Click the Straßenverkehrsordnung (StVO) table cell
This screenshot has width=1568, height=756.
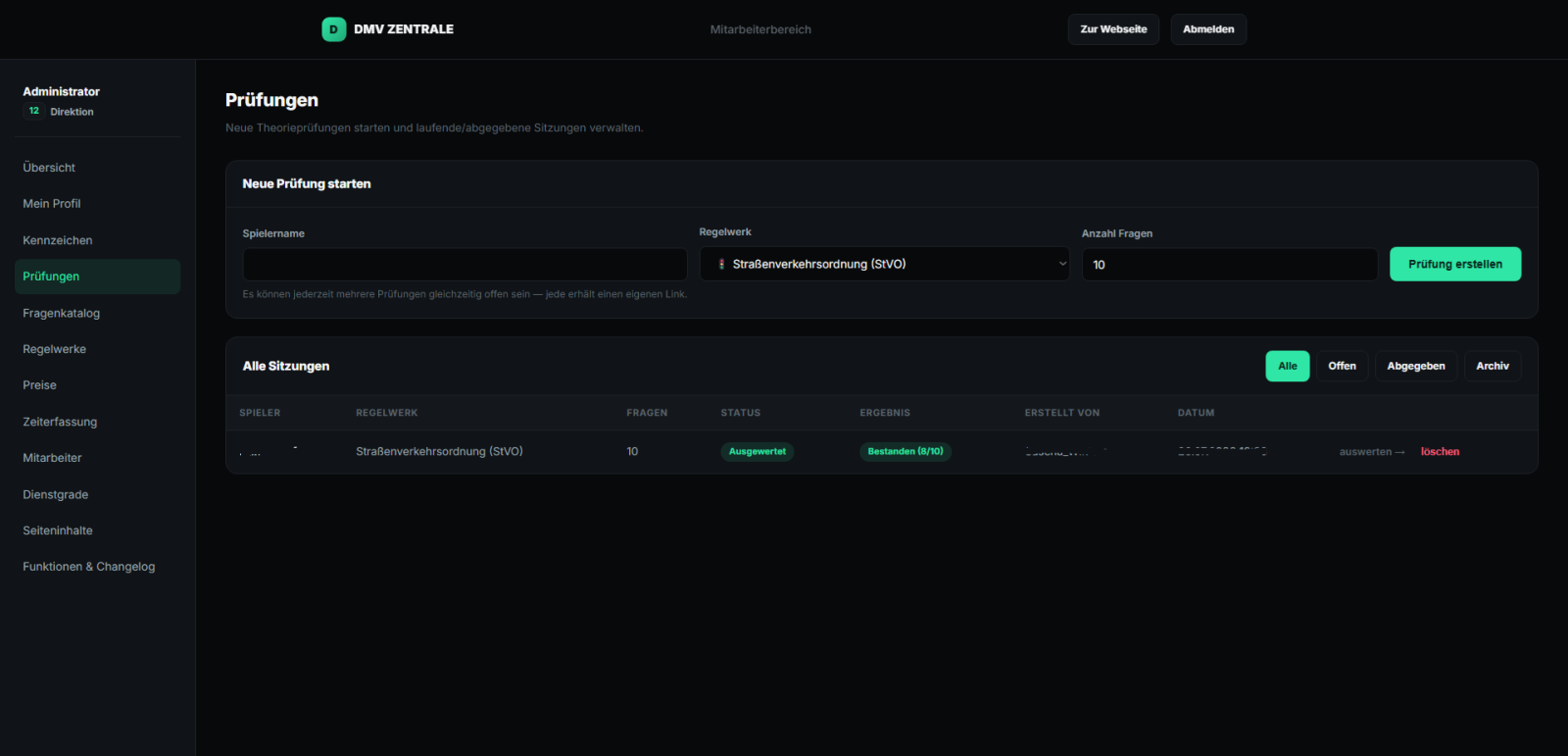click(x=439, y=452)
